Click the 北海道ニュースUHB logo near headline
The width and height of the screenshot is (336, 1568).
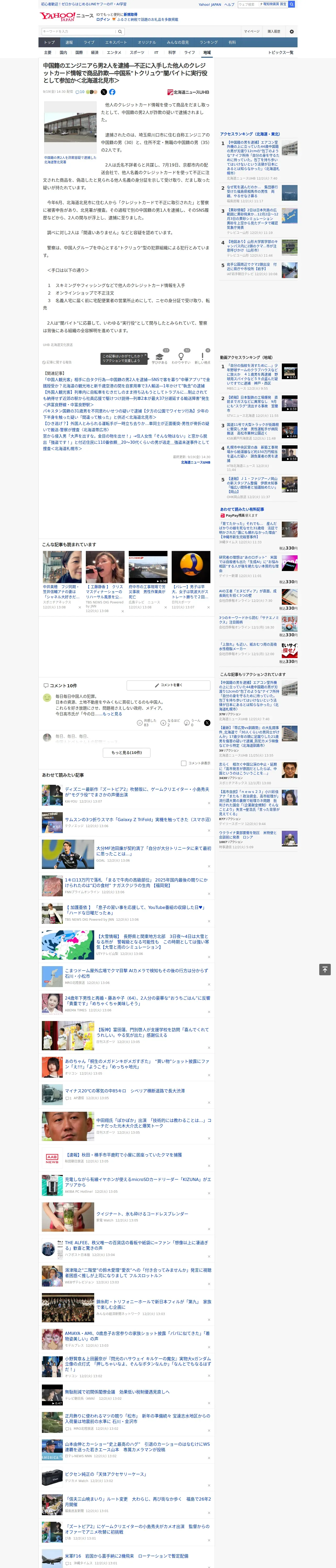(x=188, y=93)
